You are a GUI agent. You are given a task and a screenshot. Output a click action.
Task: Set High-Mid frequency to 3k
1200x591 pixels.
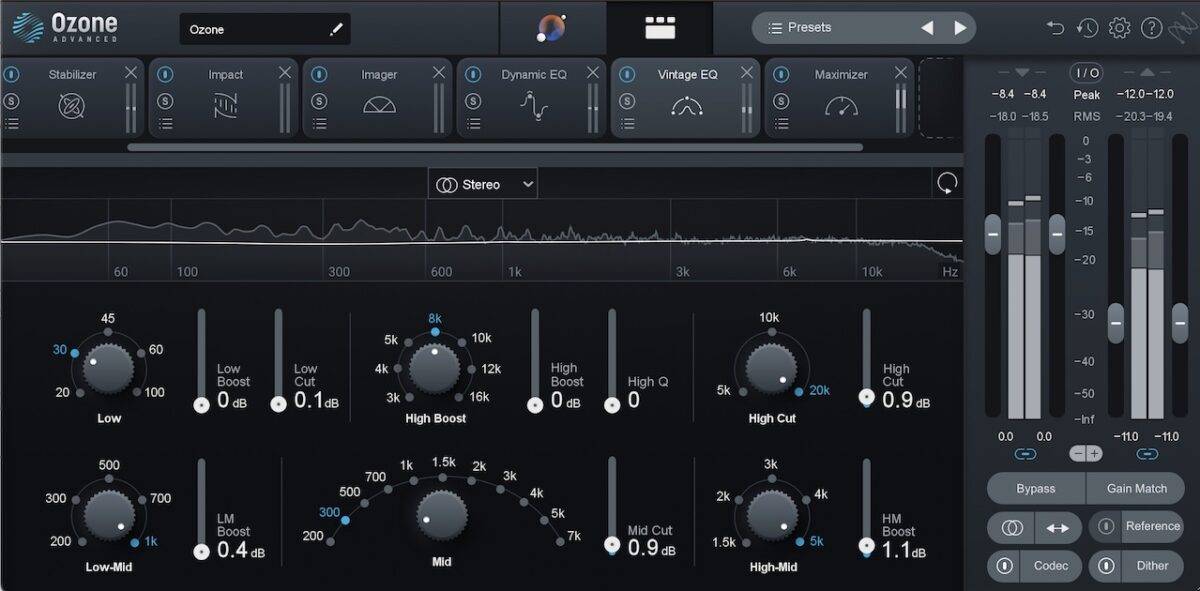(x=771, y=464)
